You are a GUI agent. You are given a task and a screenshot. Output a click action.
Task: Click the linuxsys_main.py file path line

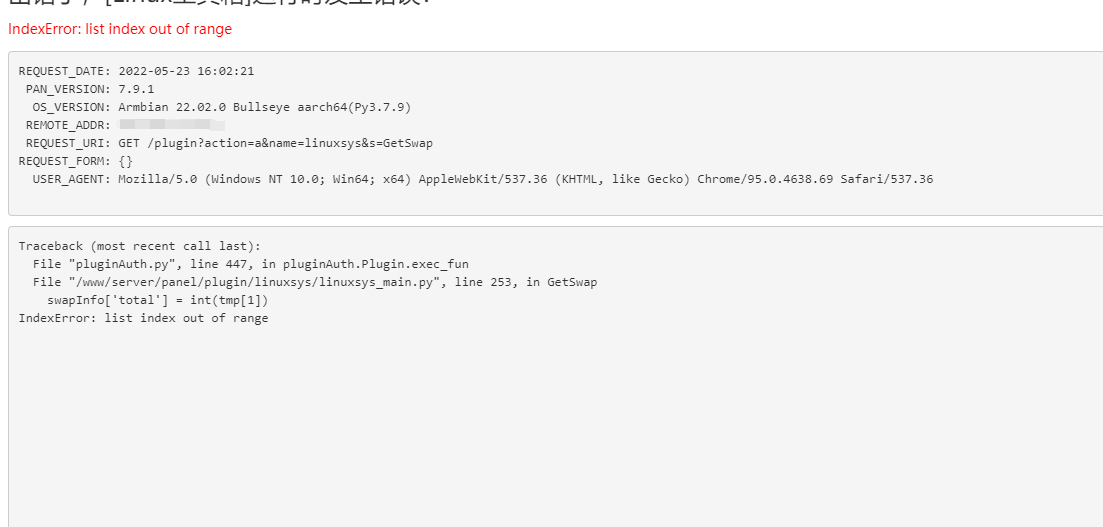[x=240, y=282]
